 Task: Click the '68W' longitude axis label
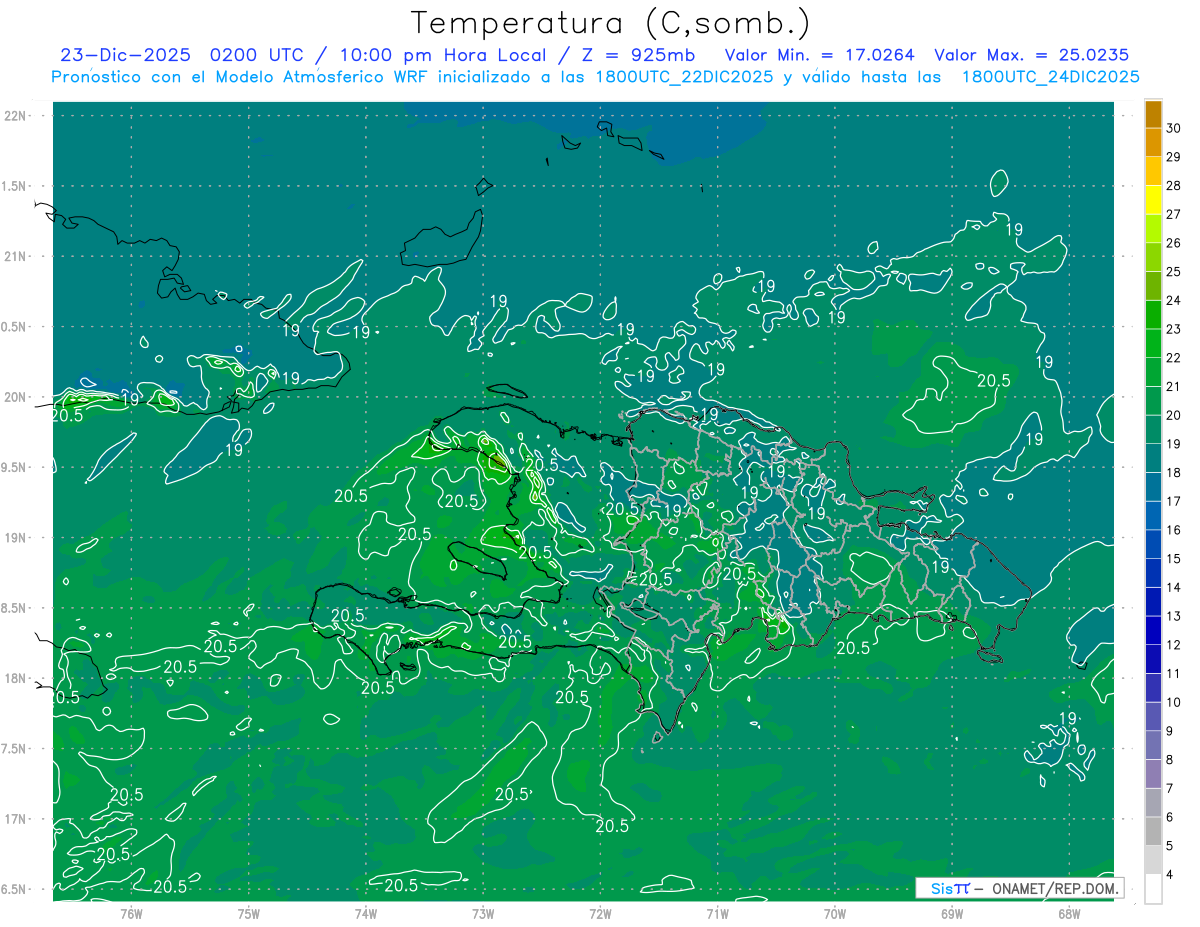click(1069, 914)
